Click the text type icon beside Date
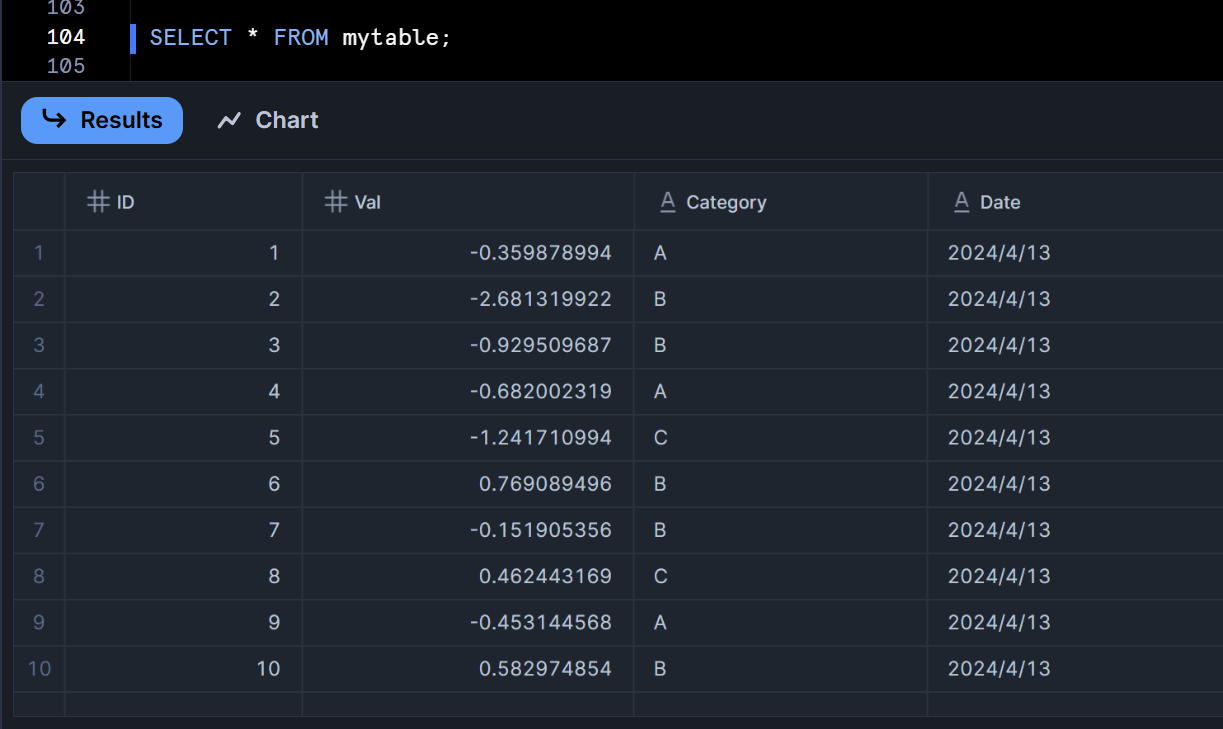The image size is (1223, 729). pyautogui.click(x=961, y=202)
